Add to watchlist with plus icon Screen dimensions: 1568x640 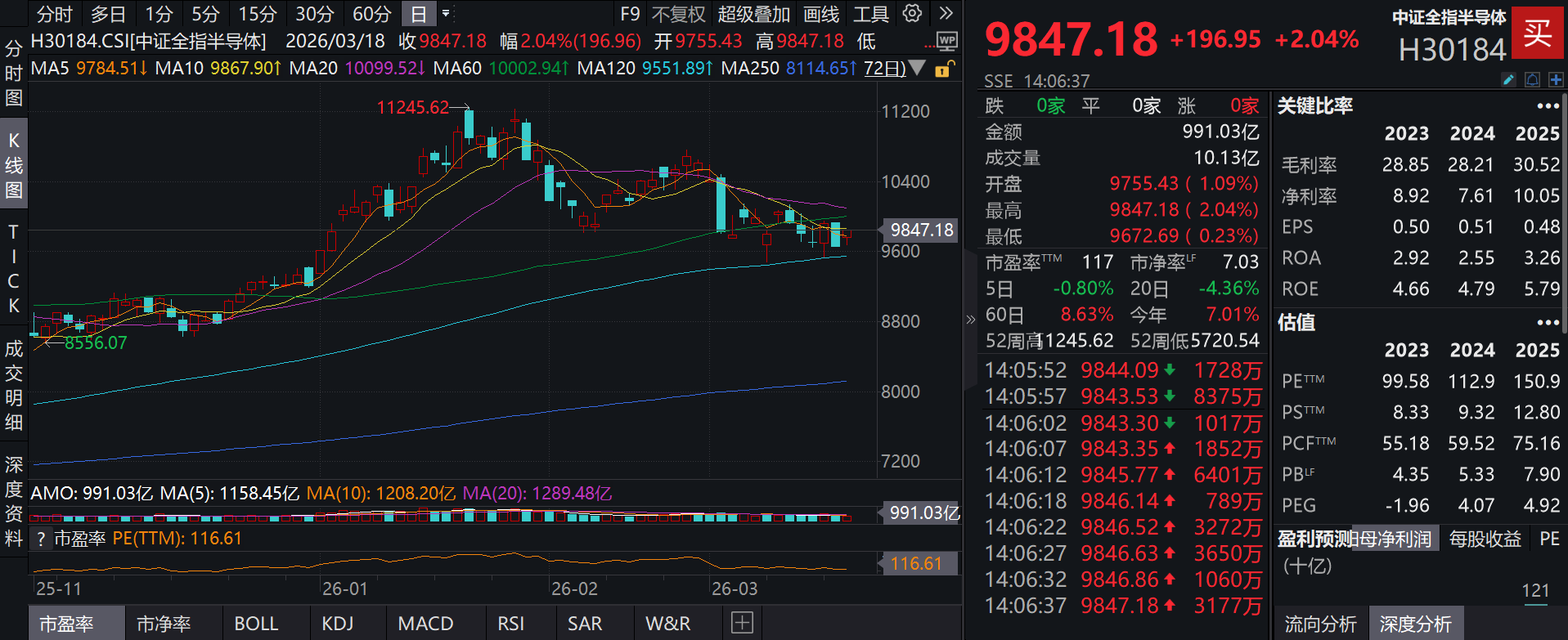coord(1556,79)
